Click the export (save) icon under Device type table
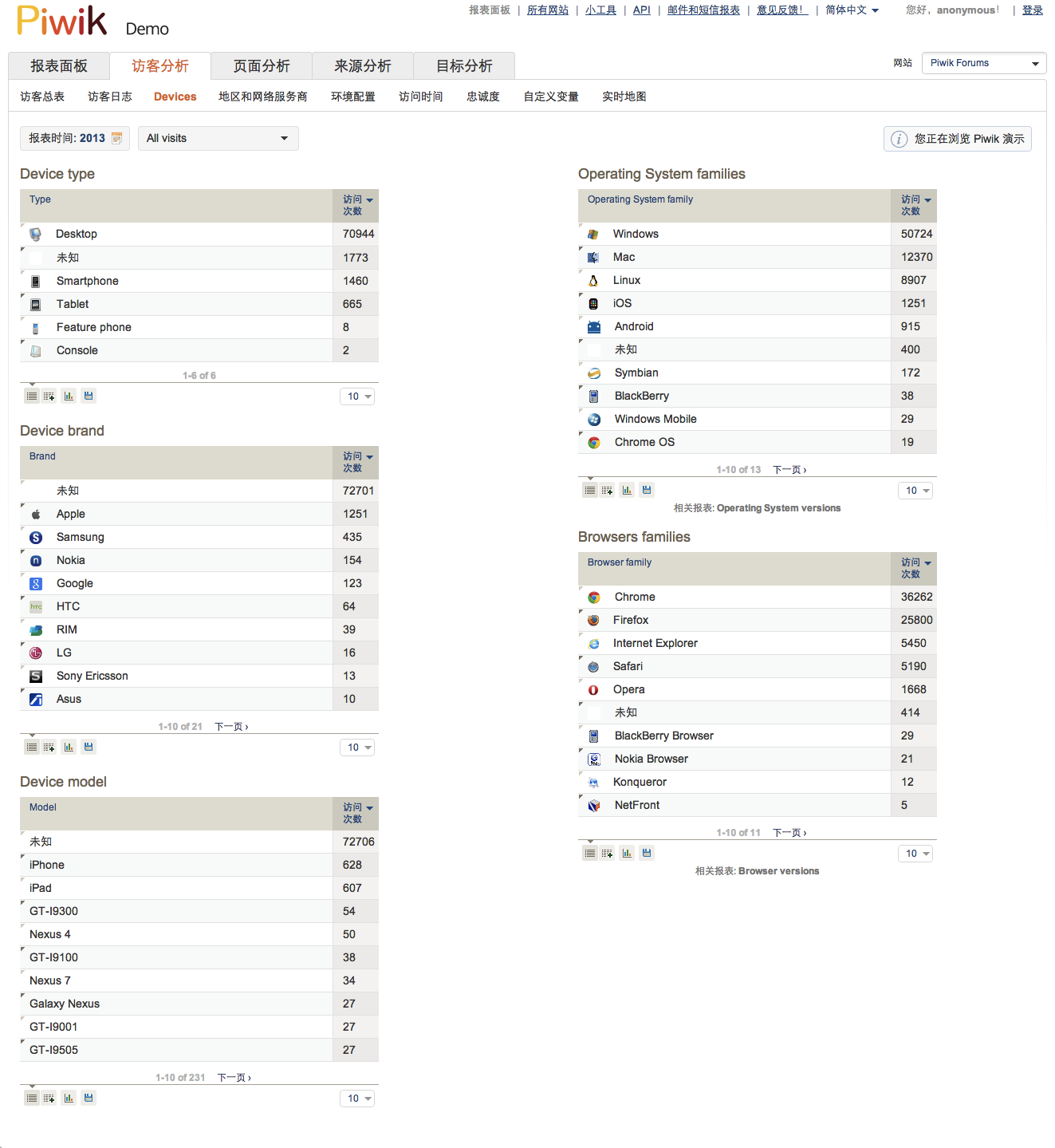The width and height of the screenshot is (1055, 1148). [x=89, y=396]
